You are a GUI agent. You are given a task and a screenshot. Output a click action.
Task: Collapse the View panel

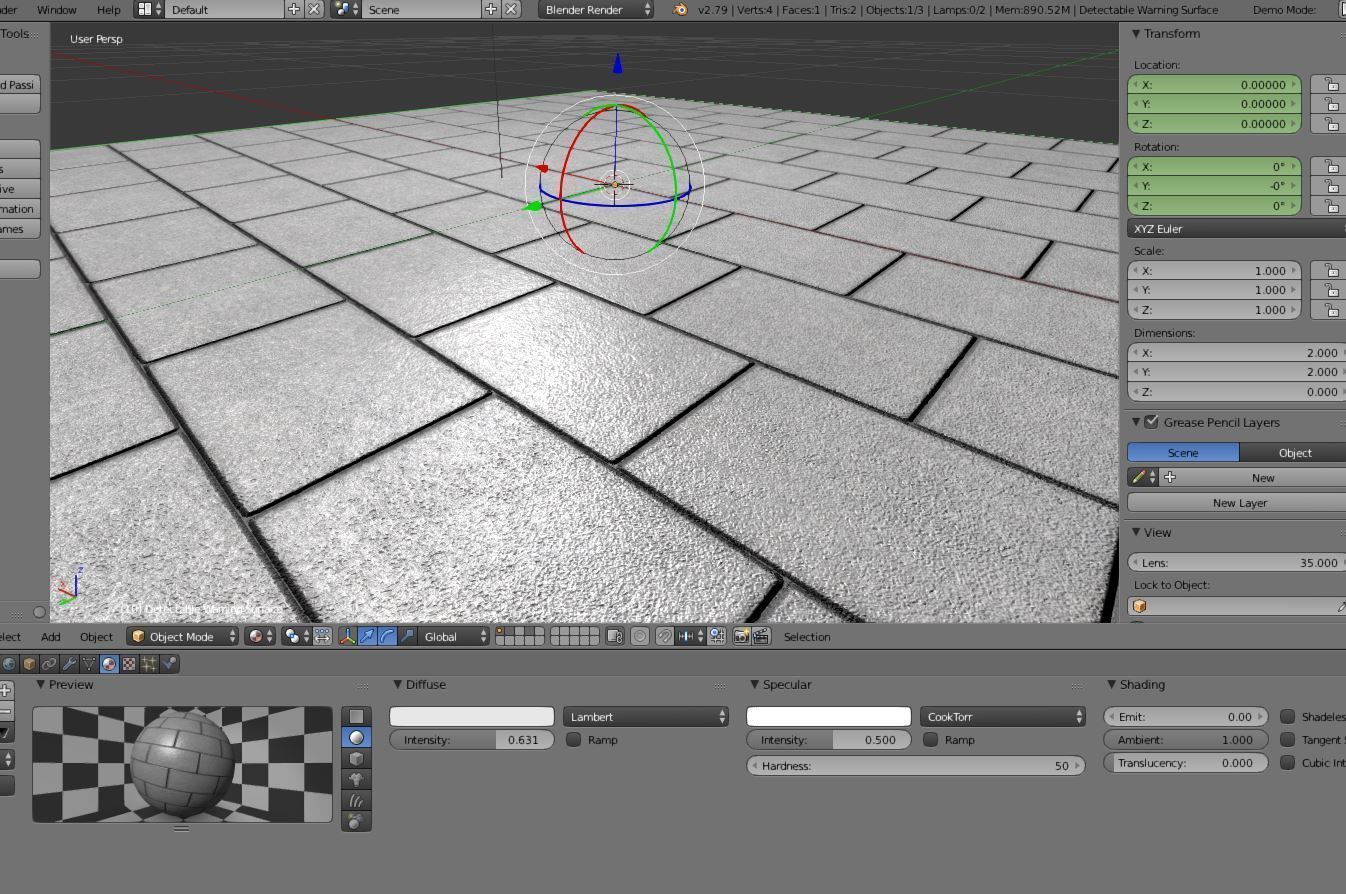click(1136, 533)
